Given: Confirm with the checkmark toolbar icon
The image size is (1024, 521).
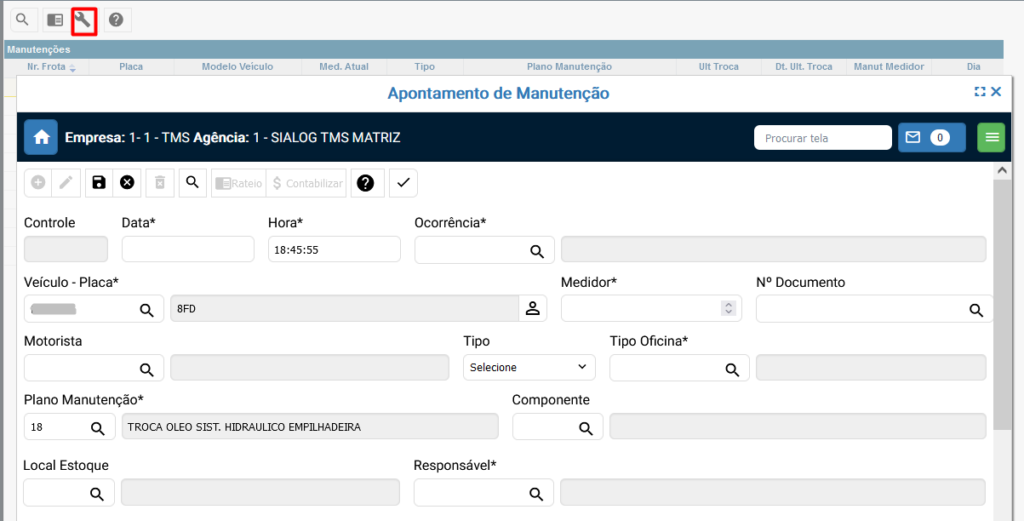Looking at the screenshot, I should coord(403,183).
